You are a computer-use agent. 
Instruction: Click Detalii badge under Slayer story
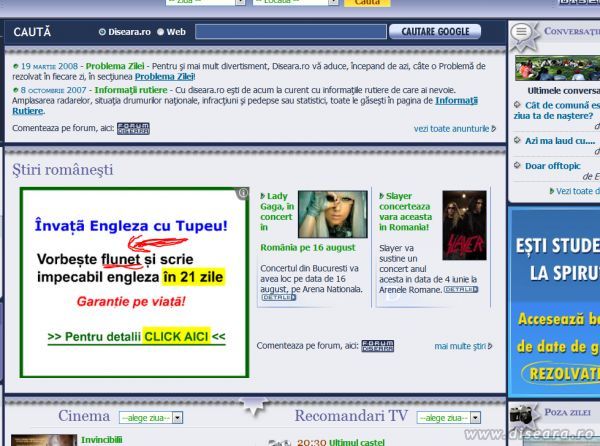click(461, 290)
